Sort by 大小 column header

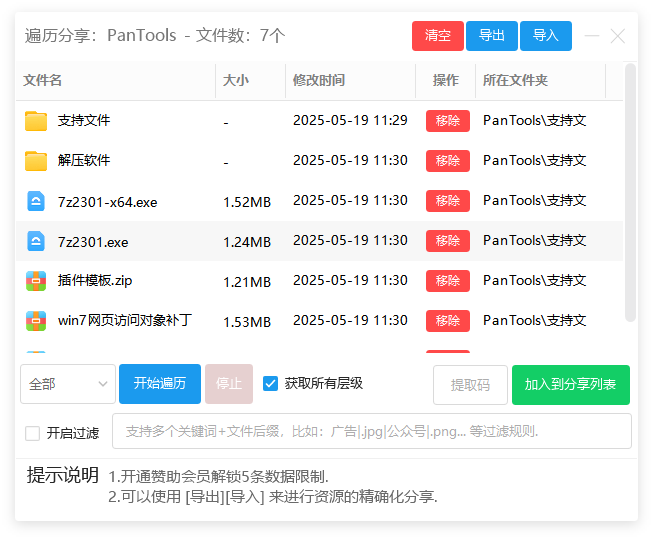point(236,80)
